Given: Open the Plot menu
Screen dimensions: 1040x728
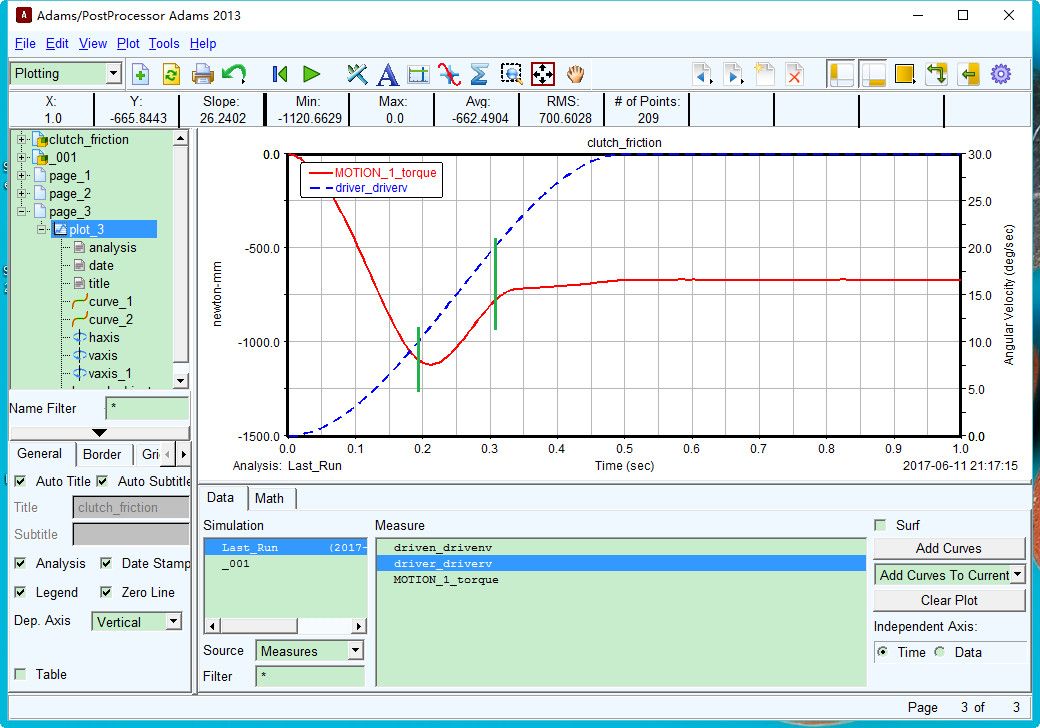Looking at the screenshot, I should tap(128, 44).
